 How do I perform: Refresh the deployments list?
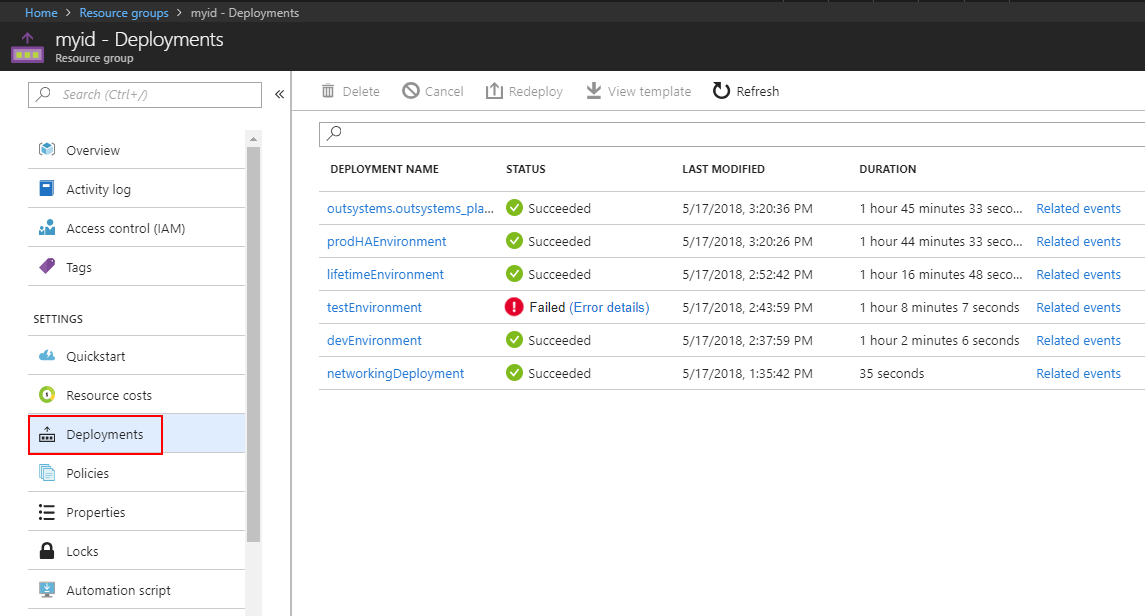(745, 91)
